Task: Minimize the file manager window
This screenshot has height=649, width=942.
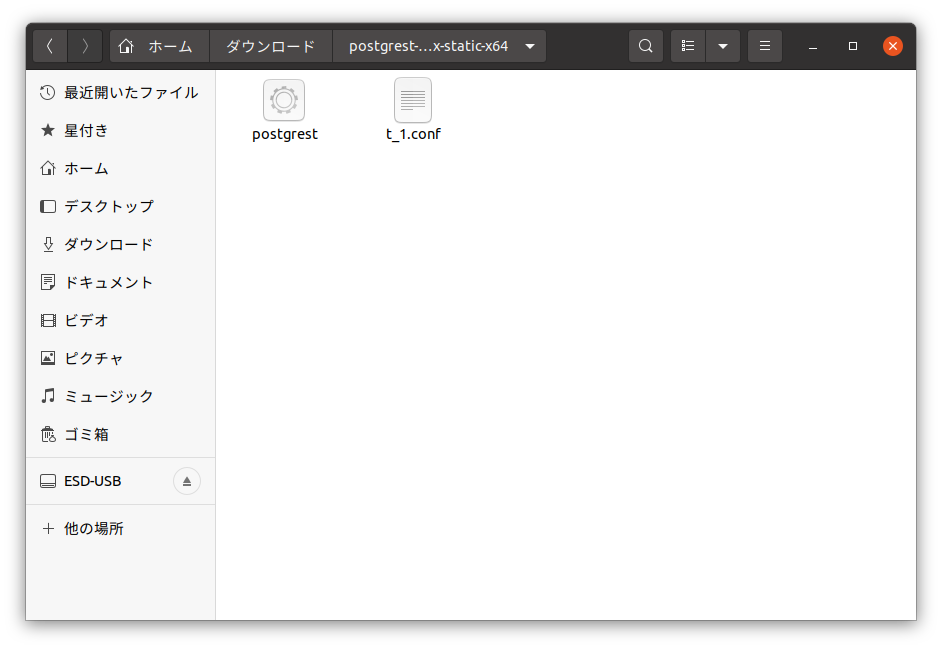Action: (x=813, y=46)
